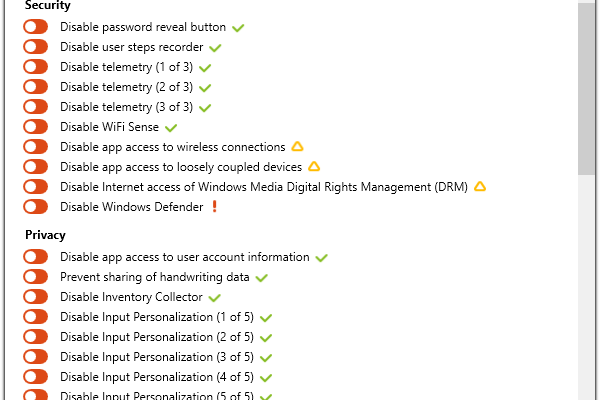Image resolution: width=600 pixels, height=400 pixels.
Task: Toggle Prevent sharing of handwriting data switch
Action: (36, 277)
